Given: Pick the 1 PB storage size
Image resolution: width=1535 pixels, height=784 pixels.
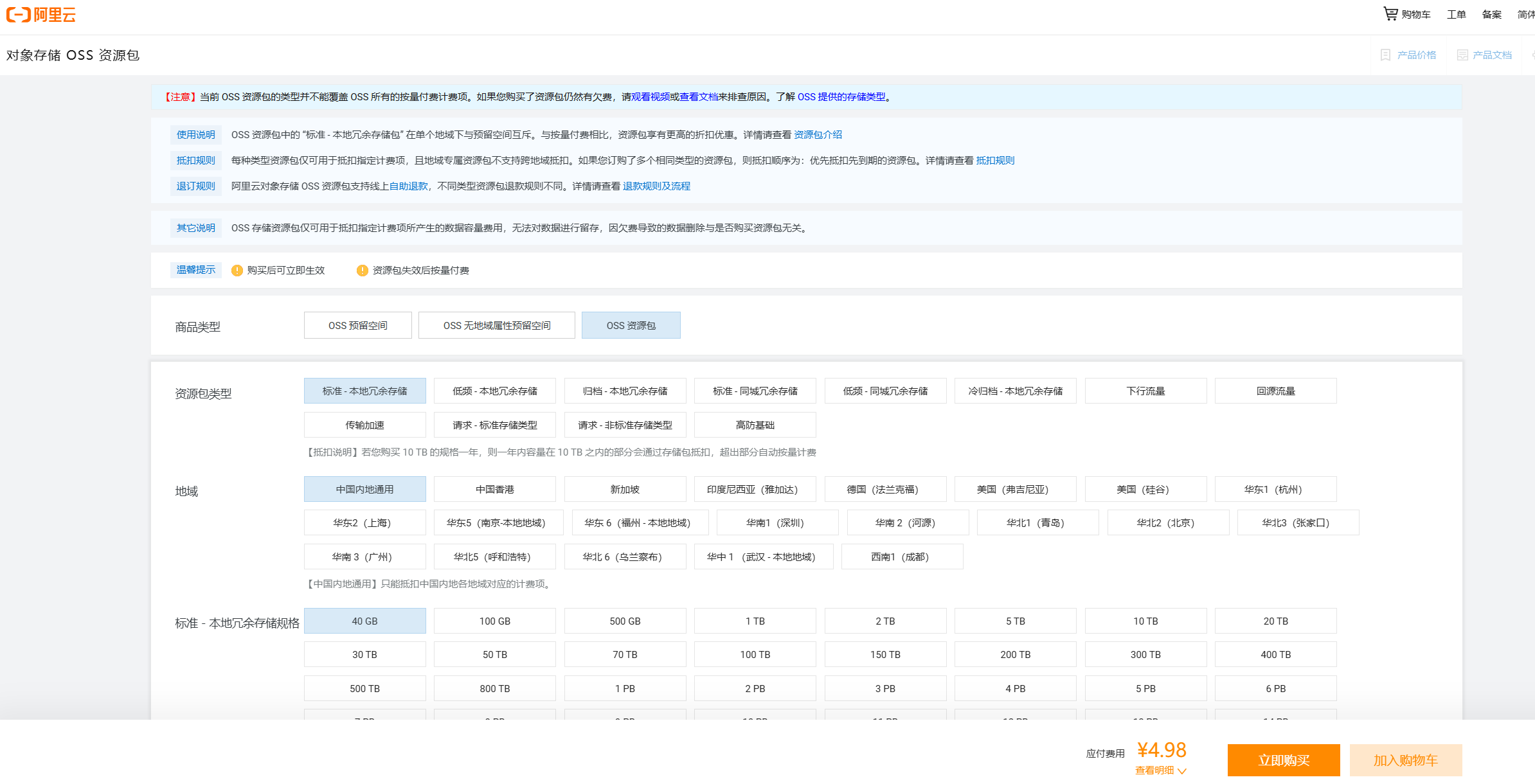Looking at the screenshot, I should pyautogui.click(x=625, y=689).
